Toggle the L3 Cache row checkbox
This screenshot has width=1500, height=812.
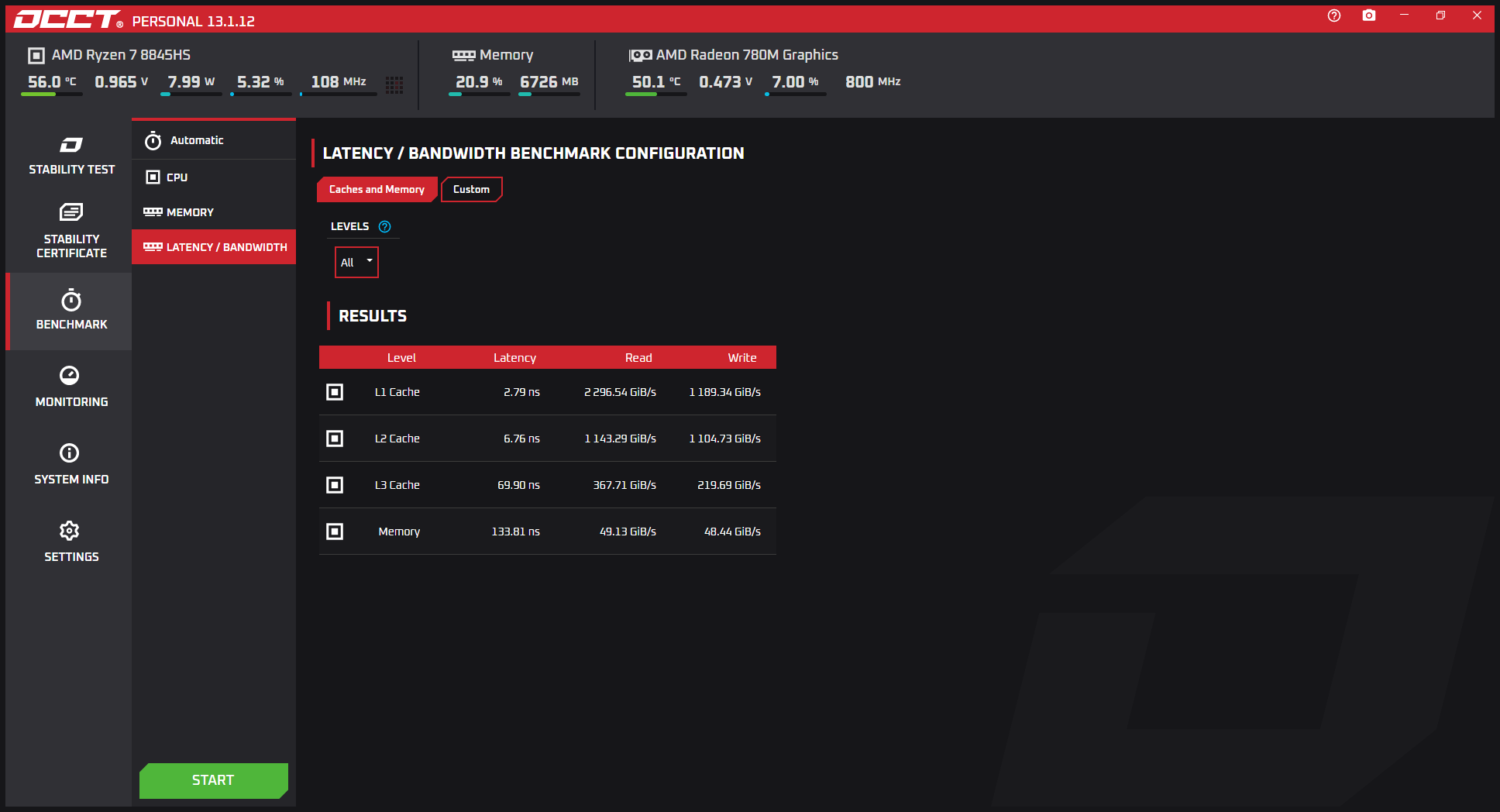[x=335, y=485]
